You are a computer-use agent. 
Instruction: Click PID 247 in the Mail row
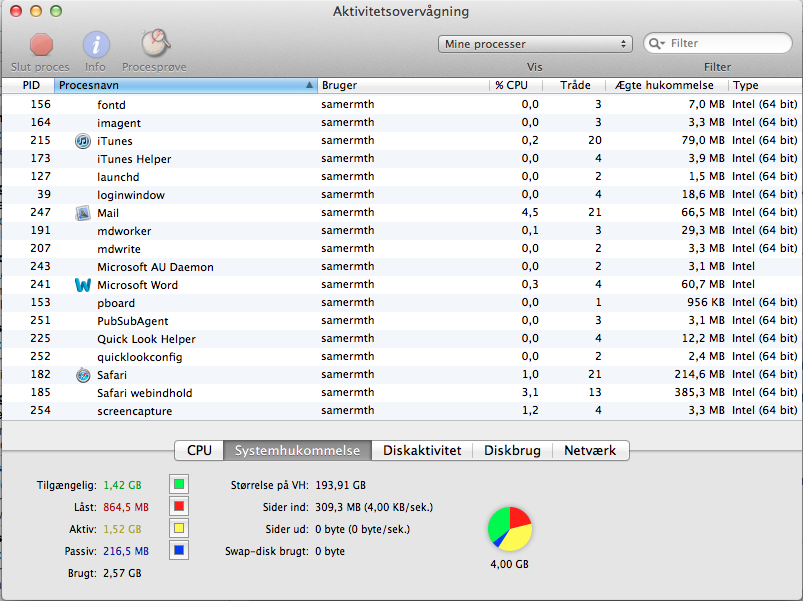click(x=40, y=212)
